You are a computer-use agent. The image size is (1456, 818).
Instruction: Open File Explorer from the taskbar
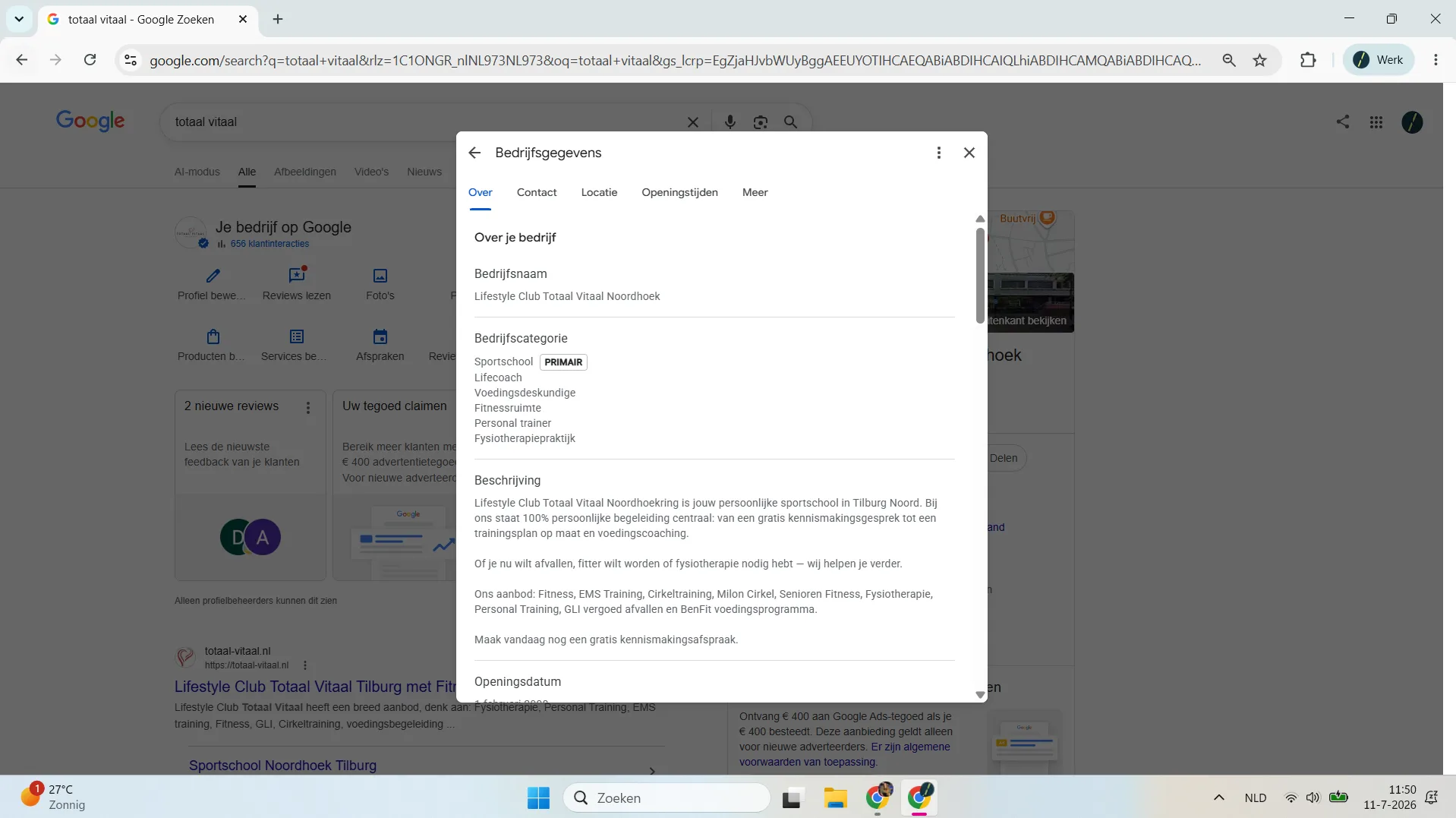[x=835, y=797]
